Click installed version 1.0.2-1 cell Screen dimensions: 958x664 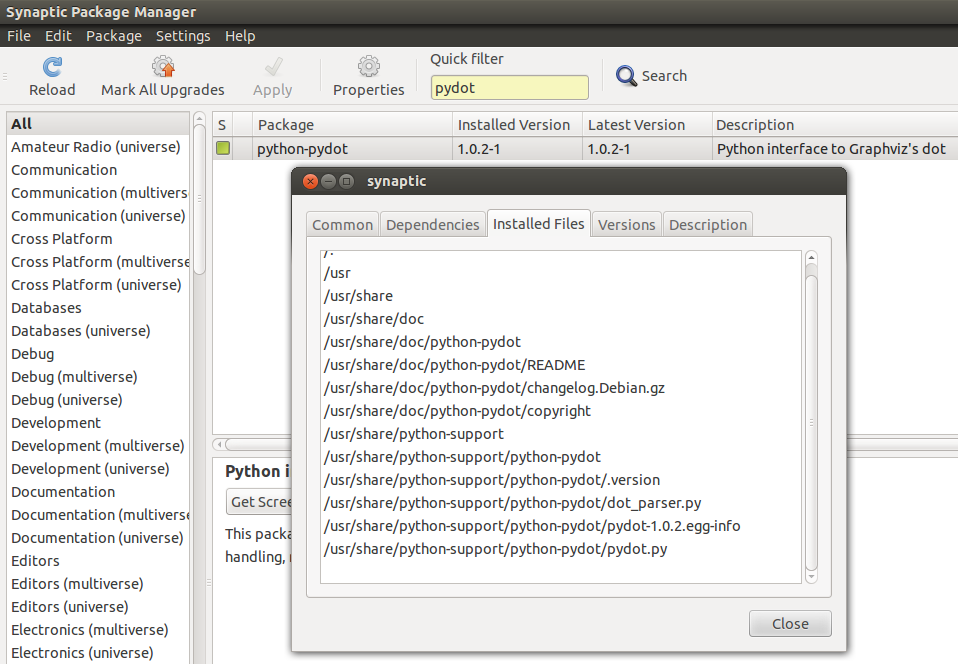click(517, 148)
